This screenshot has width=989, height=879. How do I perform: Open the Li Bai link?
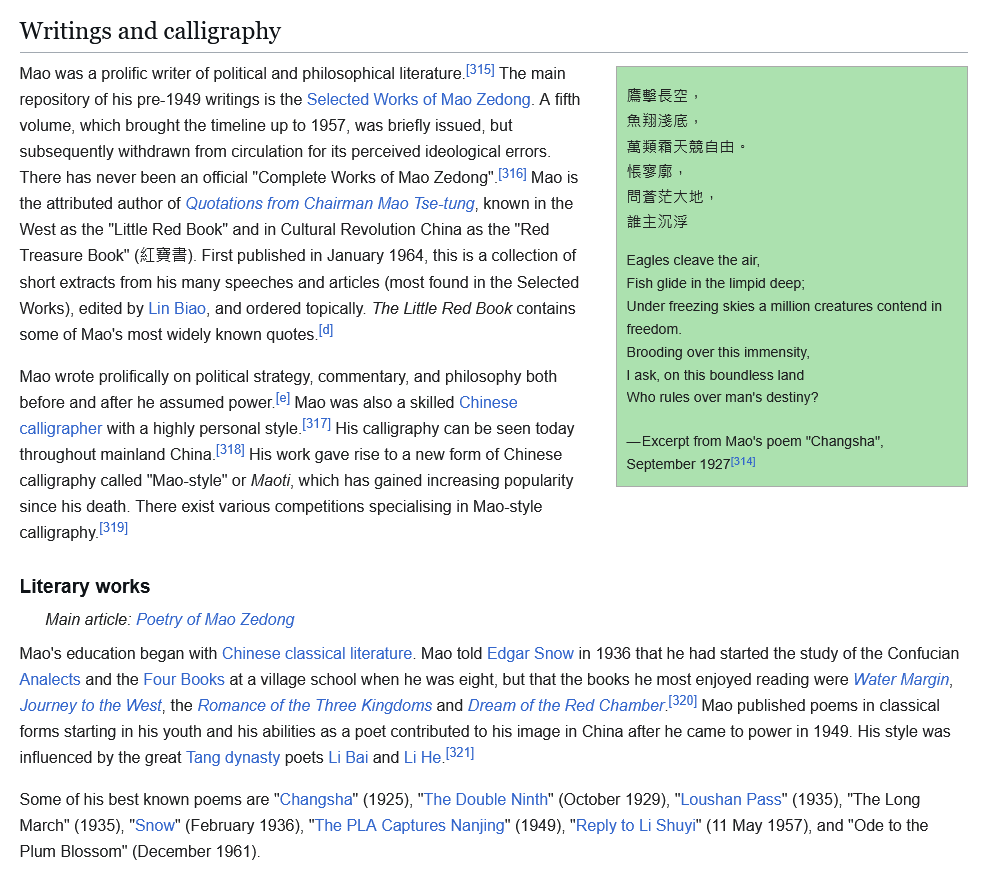click(x=348, y=757)
